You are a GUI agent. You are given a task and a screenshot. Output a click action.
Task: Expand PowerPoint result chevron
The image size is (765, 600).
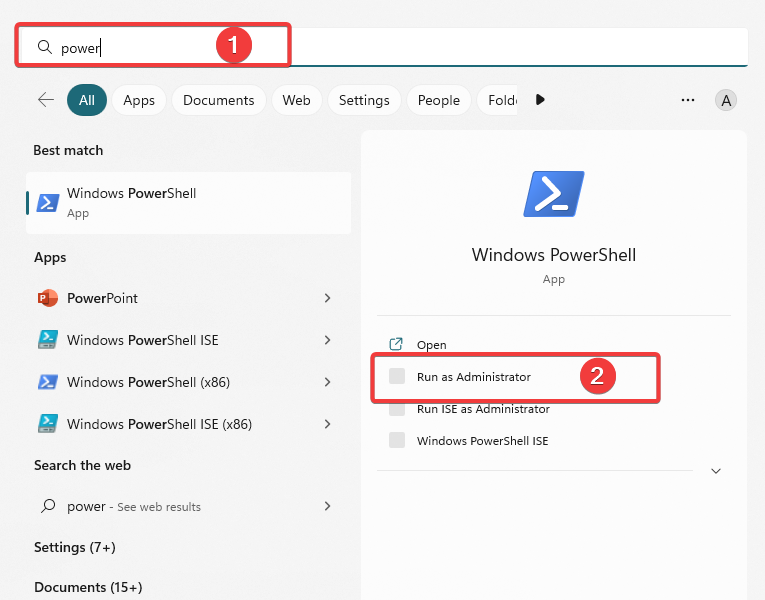[x=327, y=298]
